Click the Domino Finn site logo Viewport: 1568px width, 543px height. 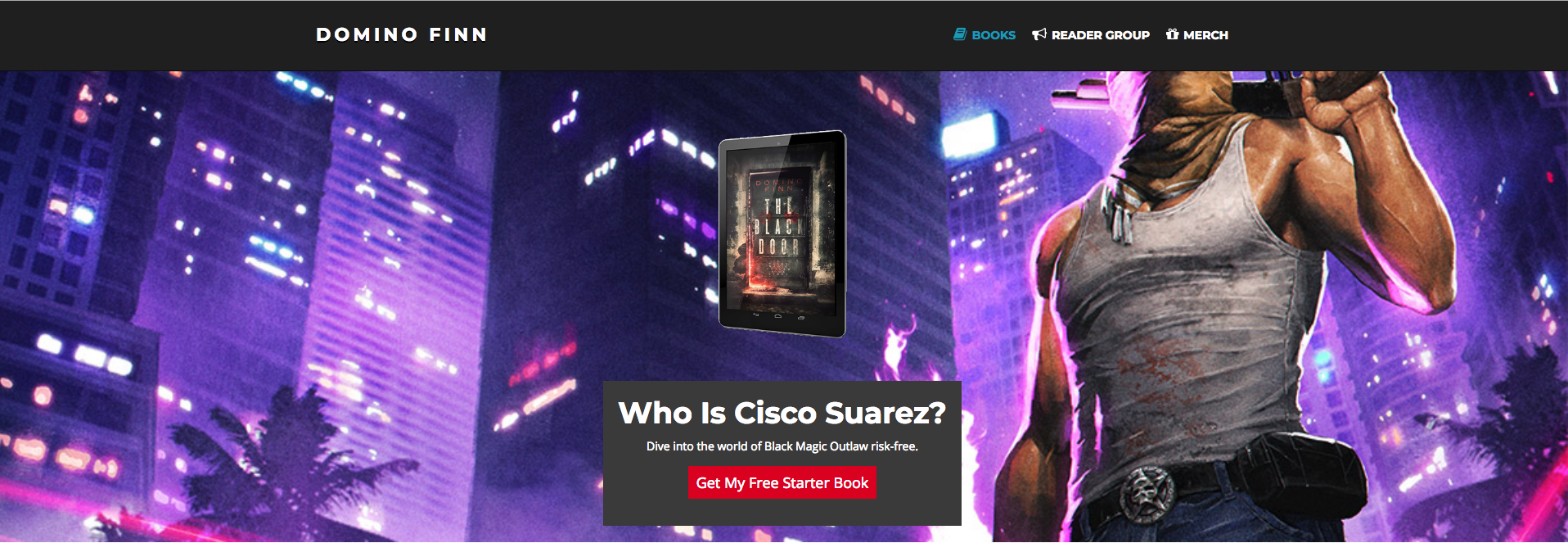coord(402,34)
